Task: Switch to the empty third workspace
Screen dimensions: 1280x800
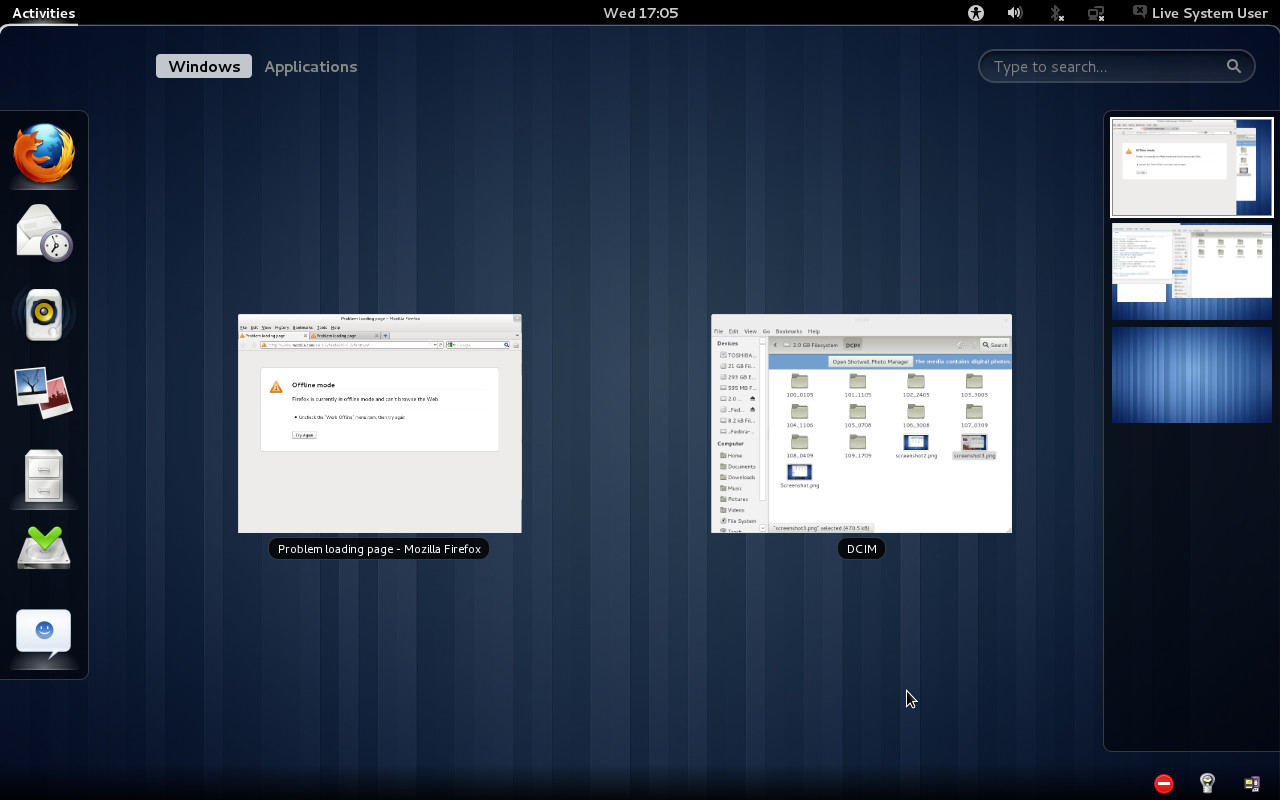Action: click(1192, 375)
